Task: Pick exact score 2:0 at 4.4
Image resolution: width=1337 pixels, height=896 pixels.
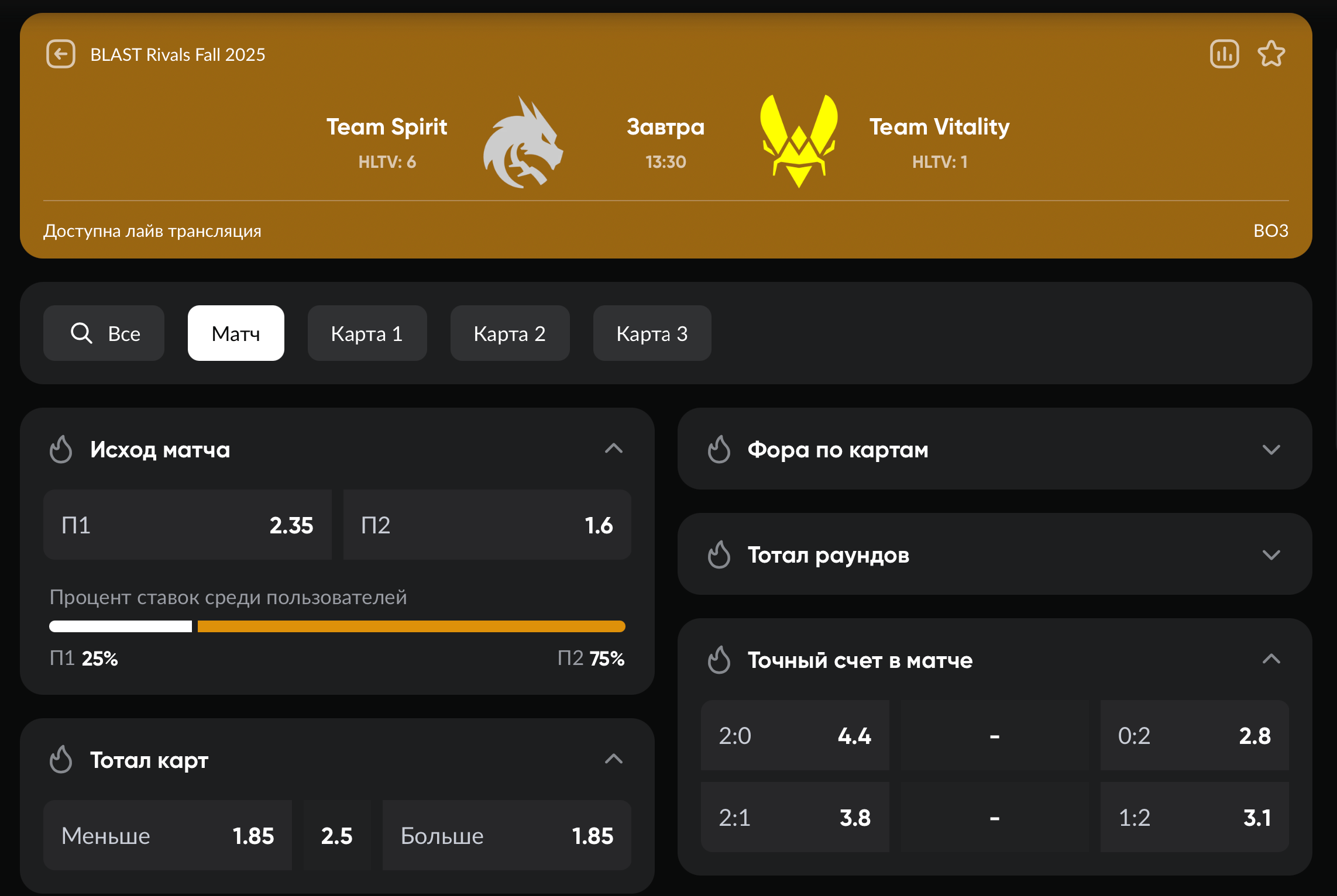Action: (x=795, y=735)
